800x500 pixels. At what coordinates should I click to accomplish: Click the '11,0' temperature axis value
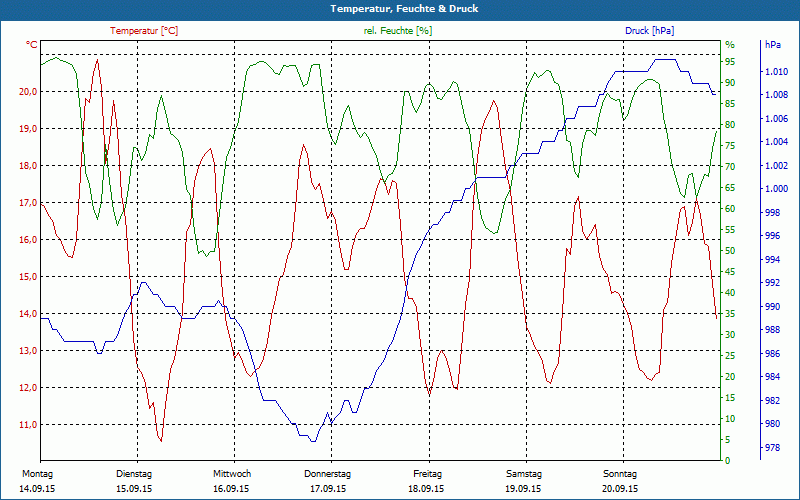(29, 424)
